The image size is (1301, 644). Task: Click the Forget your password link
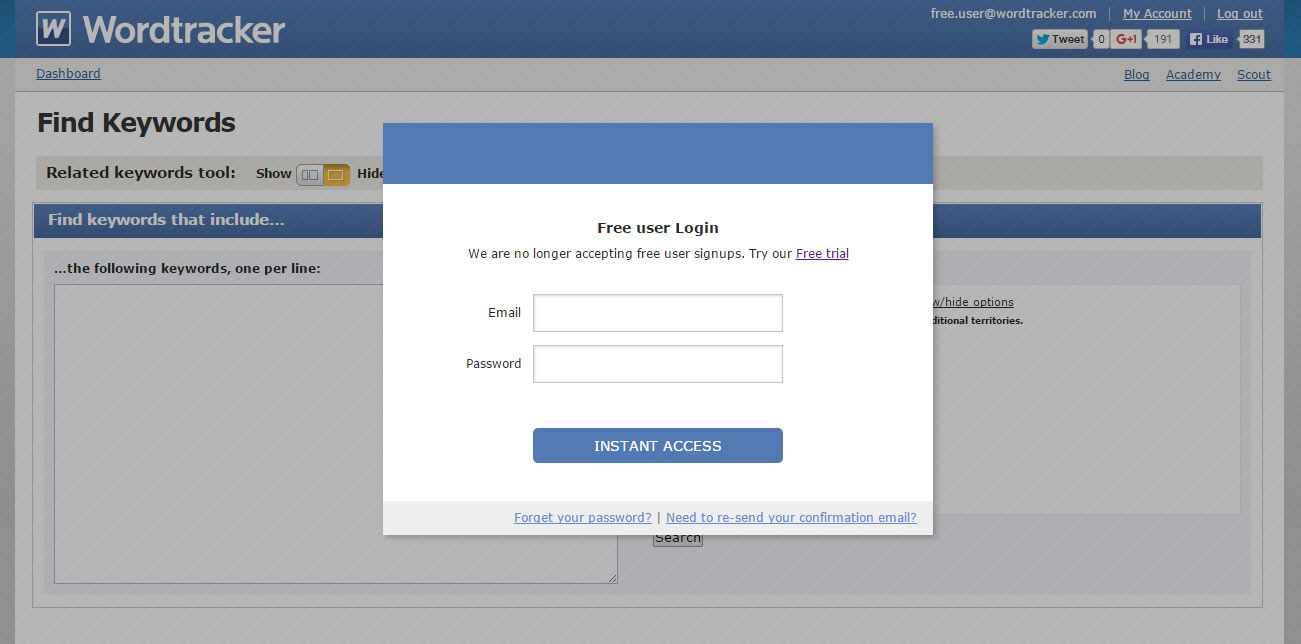[x=582, y=517]
